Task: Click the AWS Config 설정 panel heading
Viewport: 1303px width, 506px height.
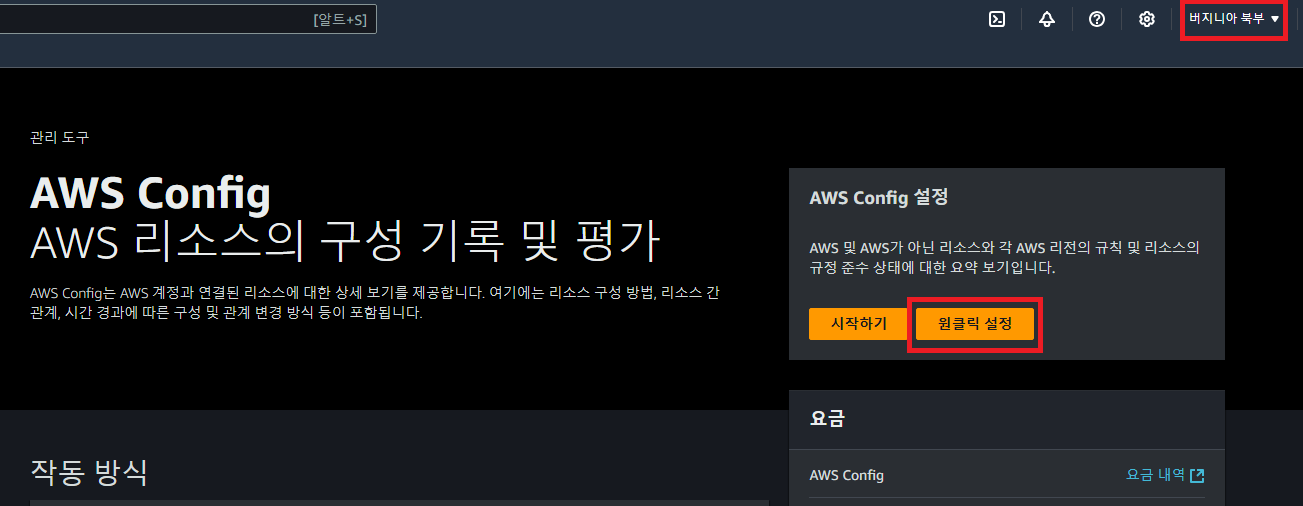Action: 878,198
